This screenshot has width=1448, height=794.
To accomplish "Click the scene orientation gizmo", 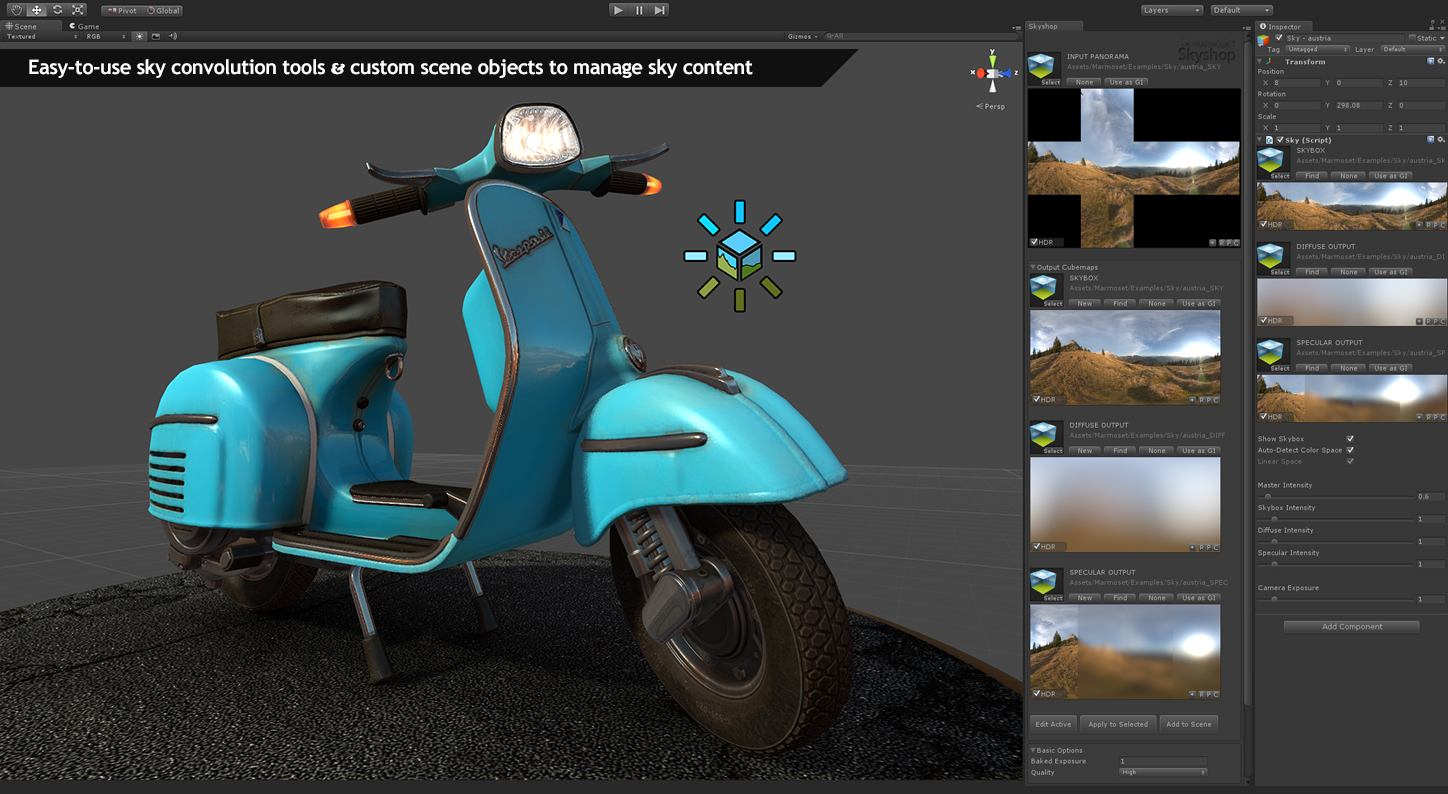I will pos(992,72).
